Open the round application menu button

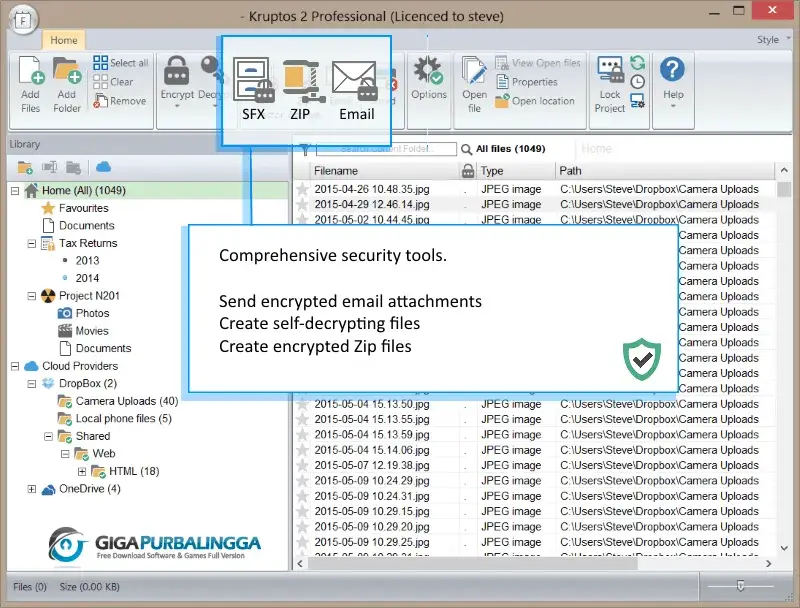click(x=23, y=20)
